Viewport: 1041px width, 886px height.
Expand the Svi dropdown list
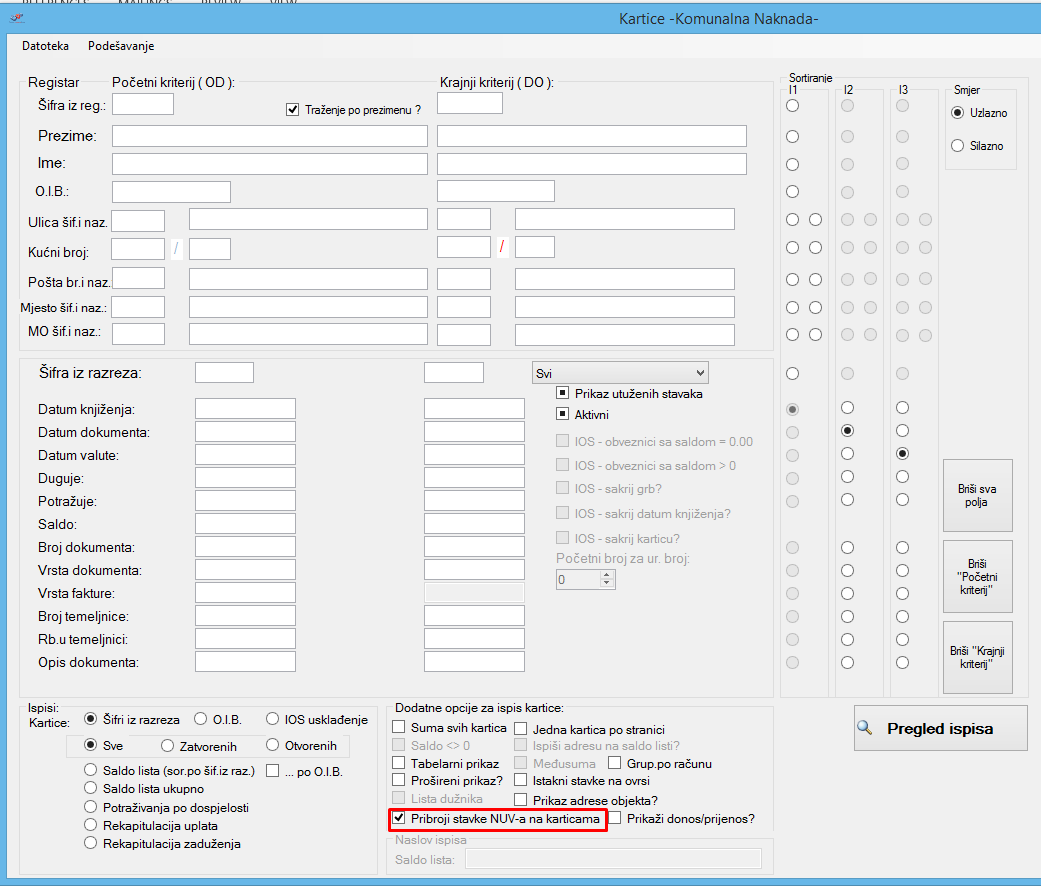click(x=699, y=373)
